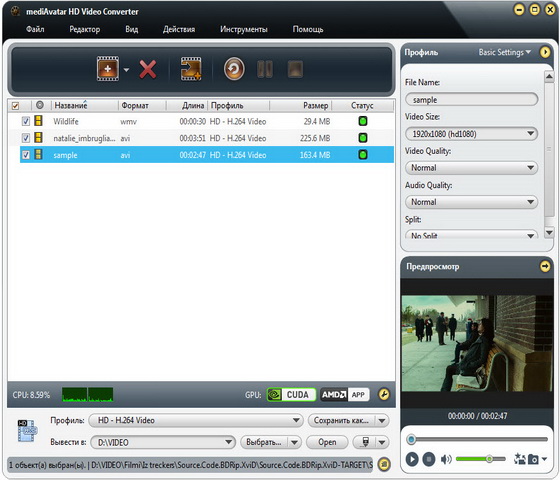The width and height of the screenshot is (560, 480).
Task: Click the Pause toolbar button
Action: (x=265, y=69)
